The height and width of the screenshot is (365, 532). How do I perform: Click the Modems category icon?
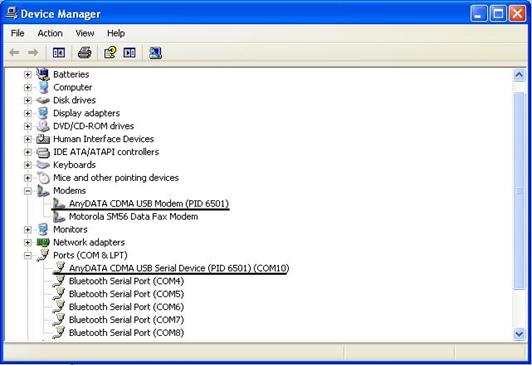43,191
